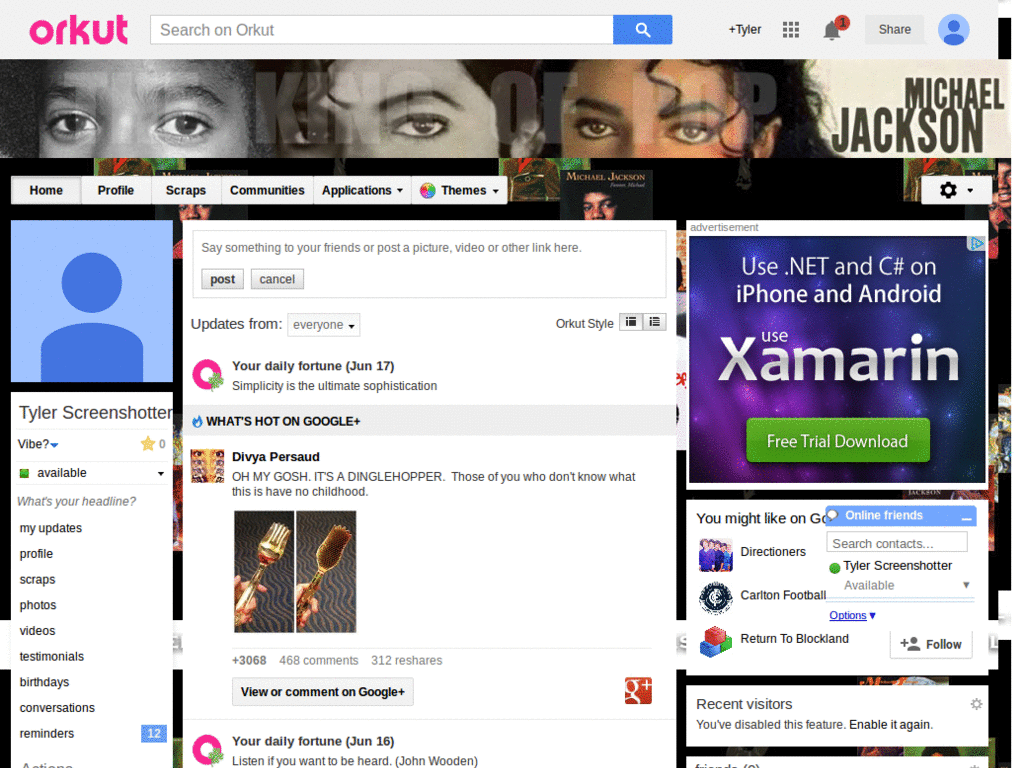Click Divya Persaud name link
This screenshot has width=1024, height=768.
click(276, 457)
